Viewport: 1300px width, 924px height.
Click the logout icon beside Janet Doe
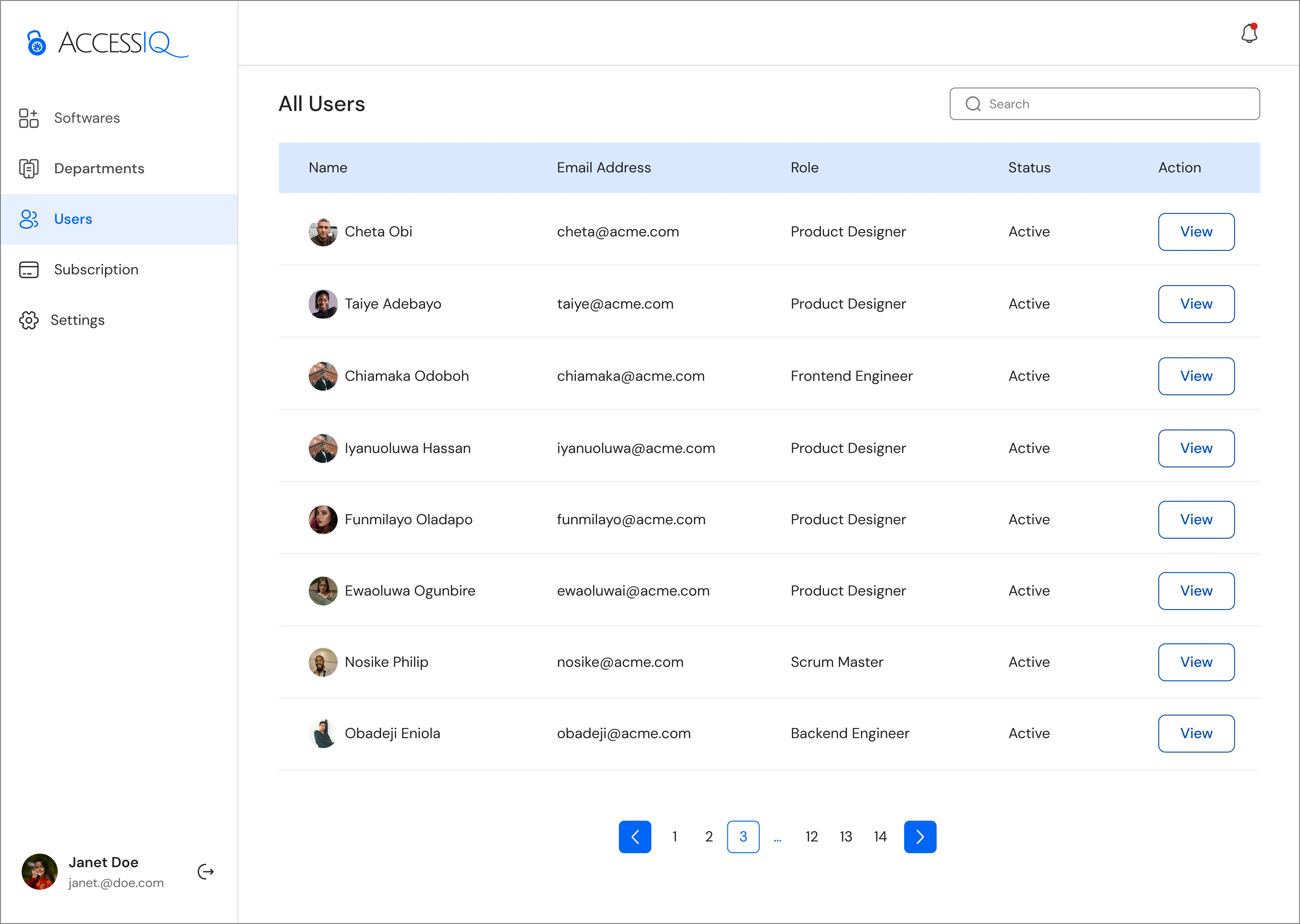205,872
